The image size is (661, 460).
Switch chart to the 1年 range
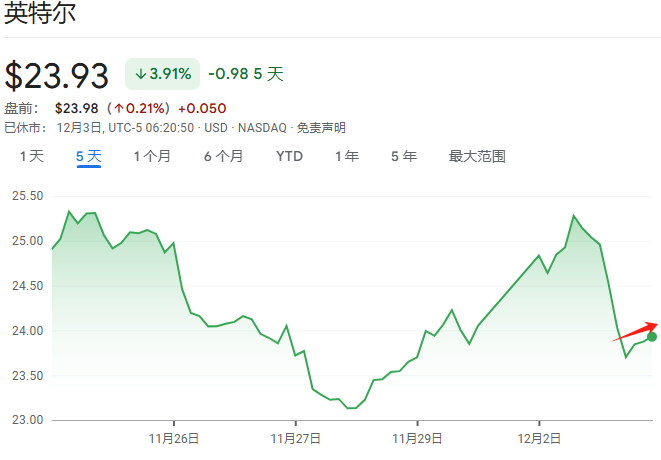click(347, 156)
